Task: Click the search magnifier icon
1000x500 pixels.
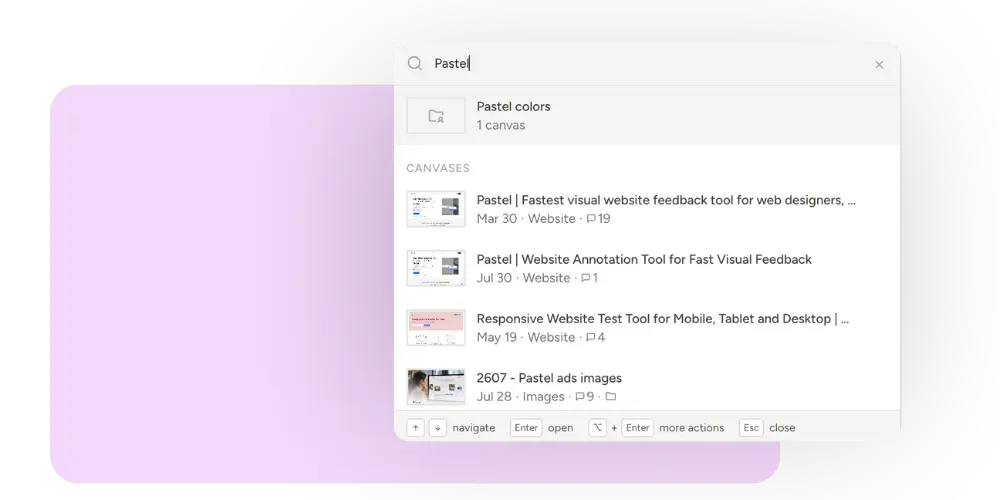Action: click(415, 63)
